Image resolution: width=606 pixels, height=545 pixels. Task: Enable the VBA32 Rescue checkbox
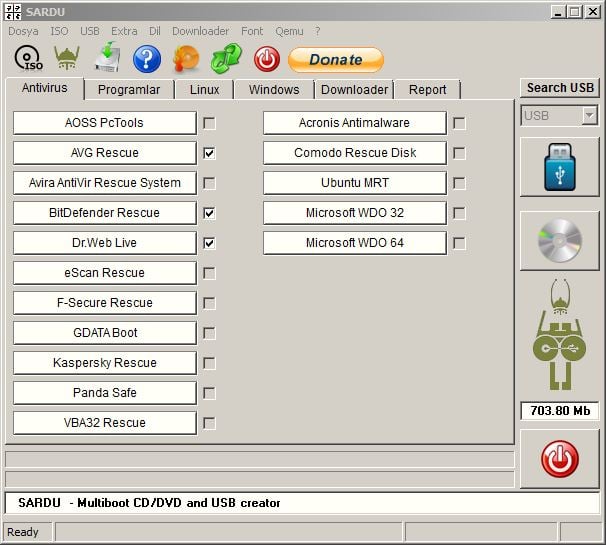coord(209,423)
